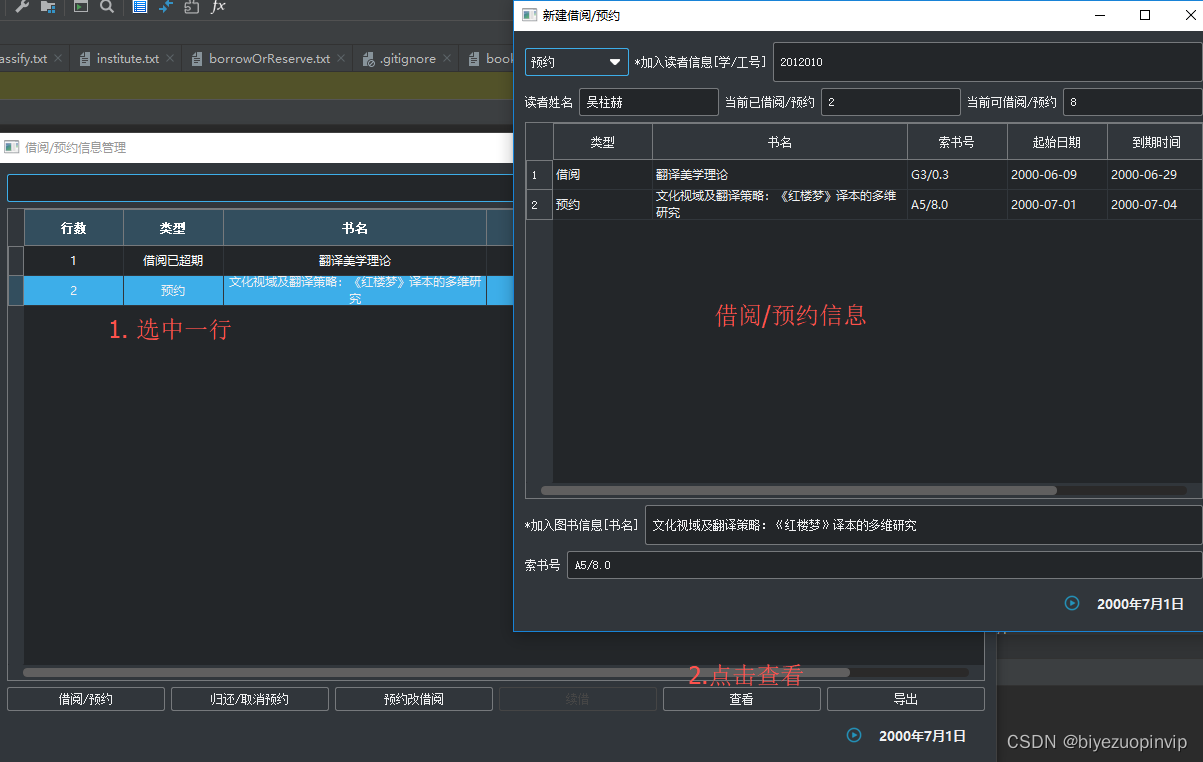1203x762 pixels.
Task: Switch to the institute.txt tab
Action: (127, 59)
